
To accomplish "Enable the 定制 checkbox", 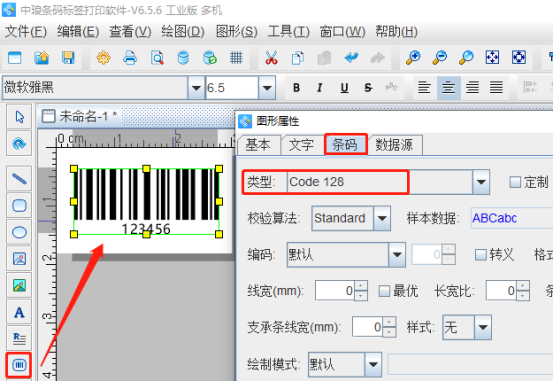I will 515,182.
